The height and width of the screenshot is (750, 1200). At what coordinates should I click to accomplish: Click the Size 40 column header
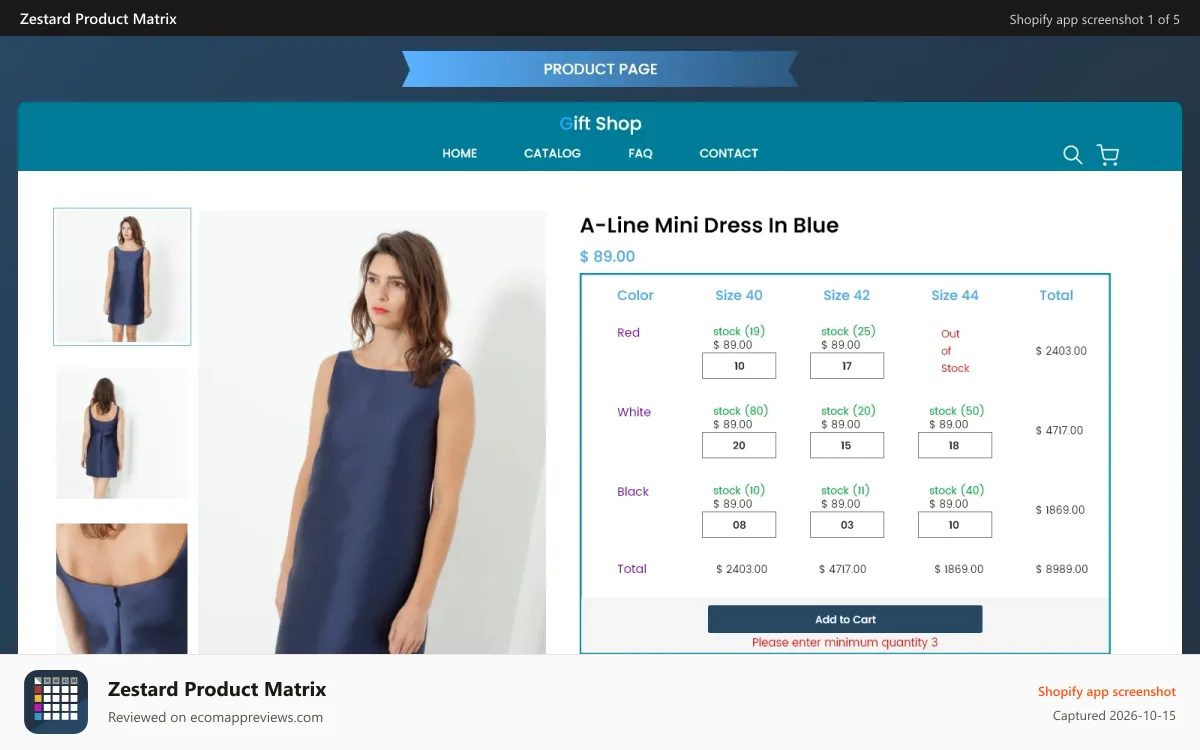click(x=739, y=295)
